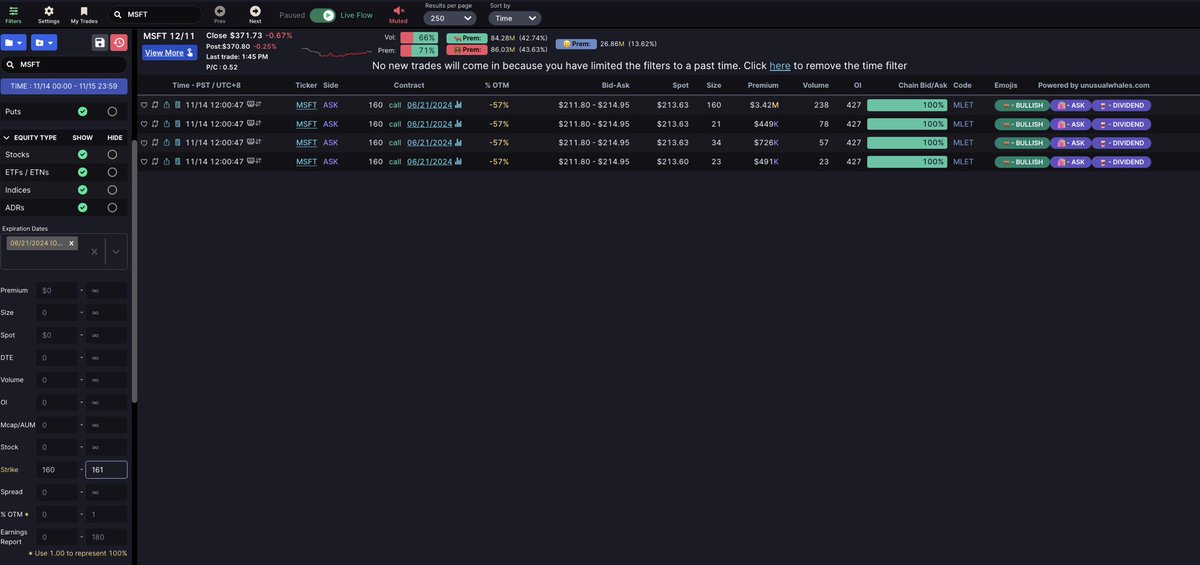Click the 'here' link to remove time filter
The height and width of the screenshot is (565, 1200).
[780, 65]
